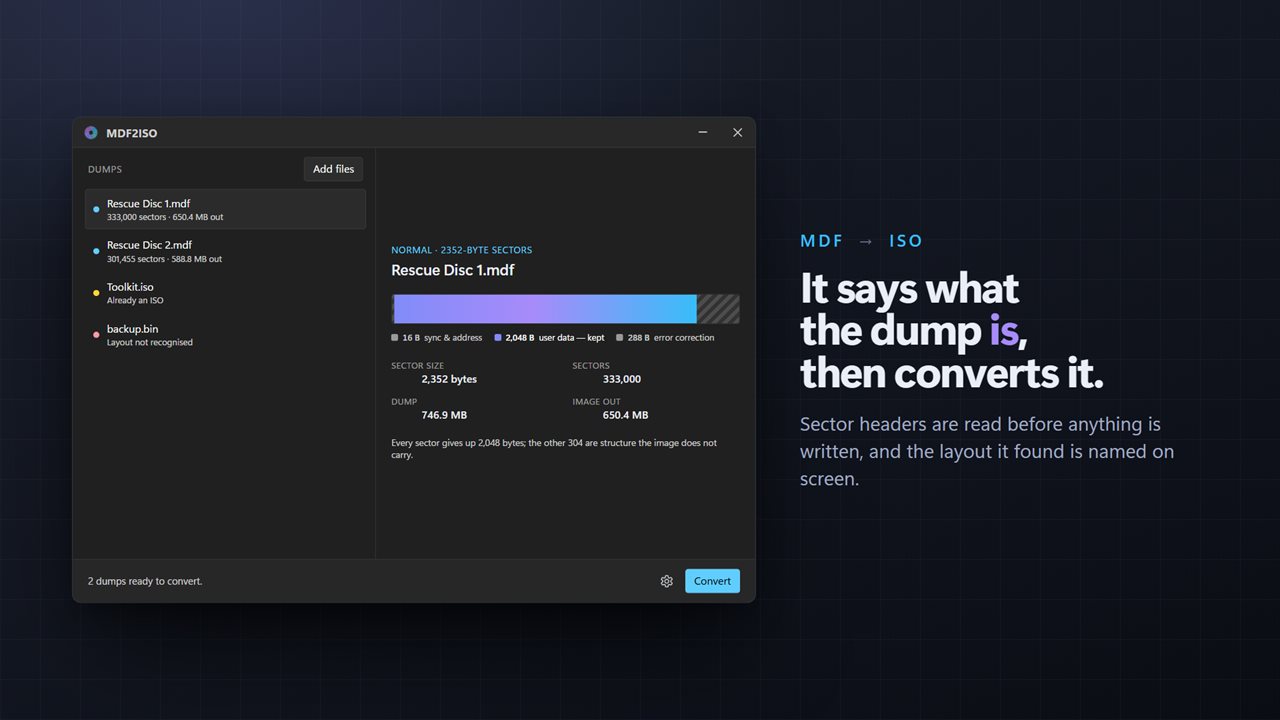
Task: Click the 'Every sector gives up 2,048 bytes' explanation
Action: click(x=554, y=448)
